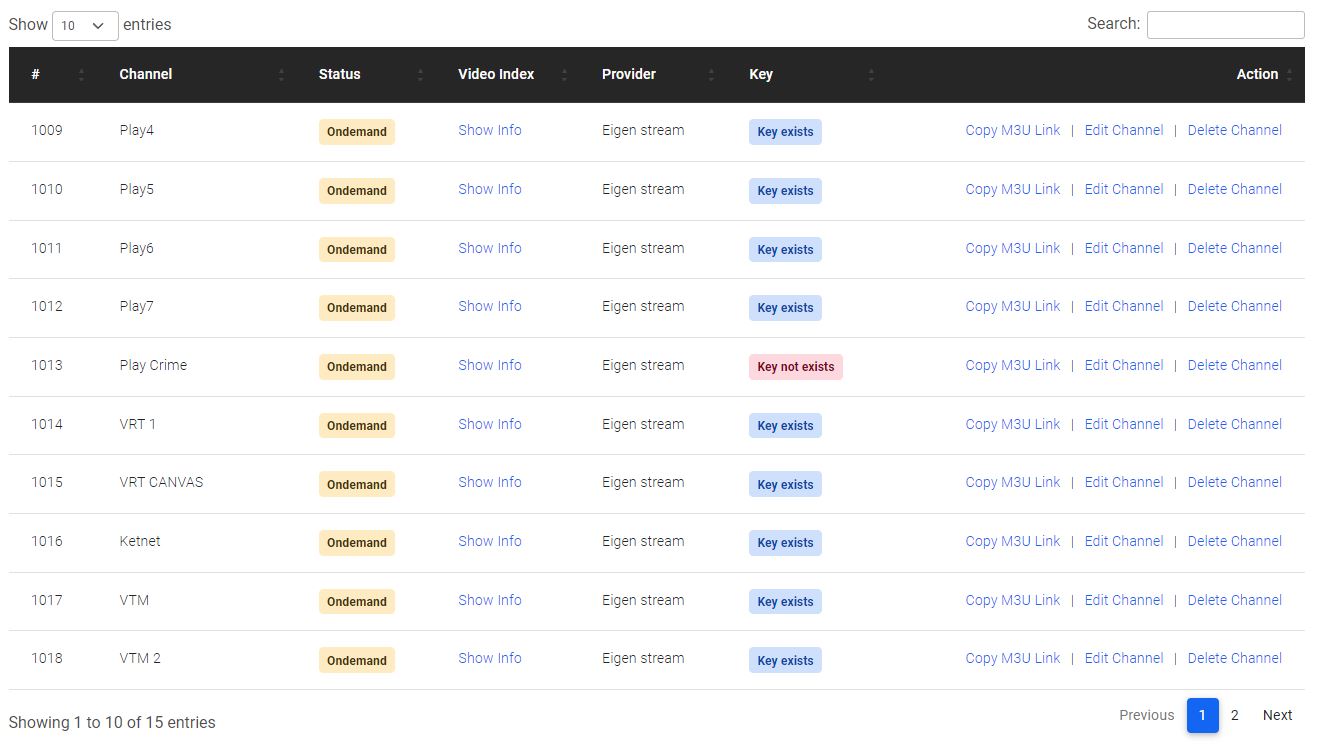Copy M3U Link for Play Crime
Image resolution: width=1320 pixels, height=751 pixels.
[x=1012, y=365]
